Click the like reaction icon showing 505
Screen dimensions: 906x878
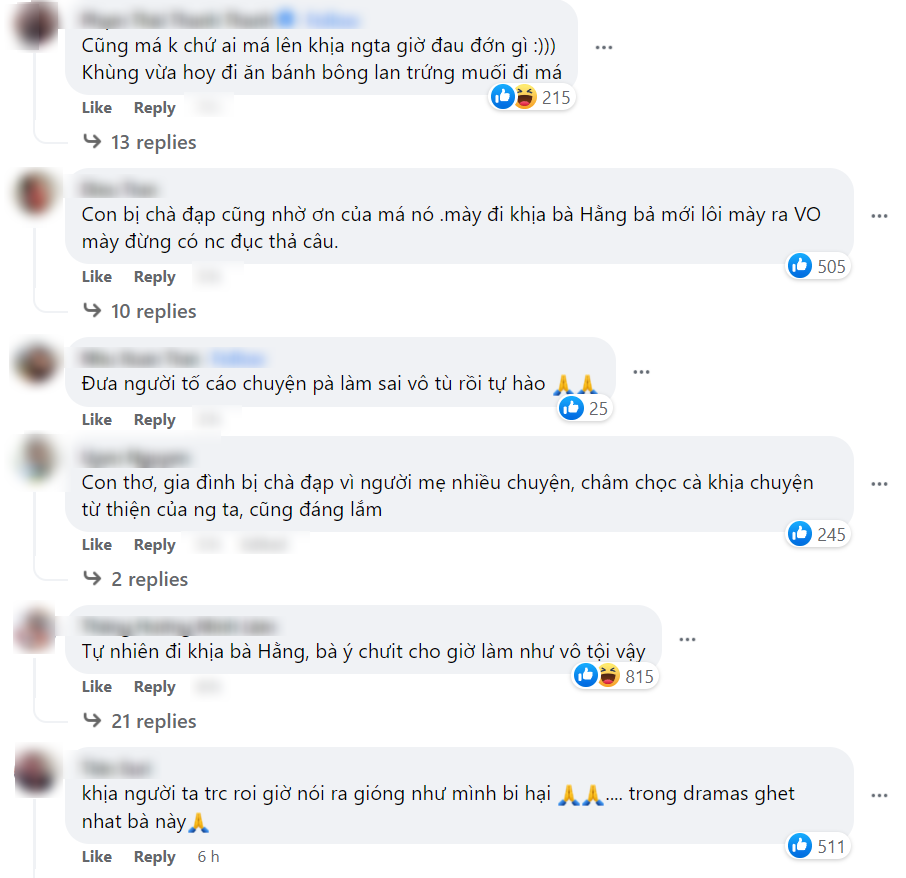pyautogui.click(x=800, y=266)
